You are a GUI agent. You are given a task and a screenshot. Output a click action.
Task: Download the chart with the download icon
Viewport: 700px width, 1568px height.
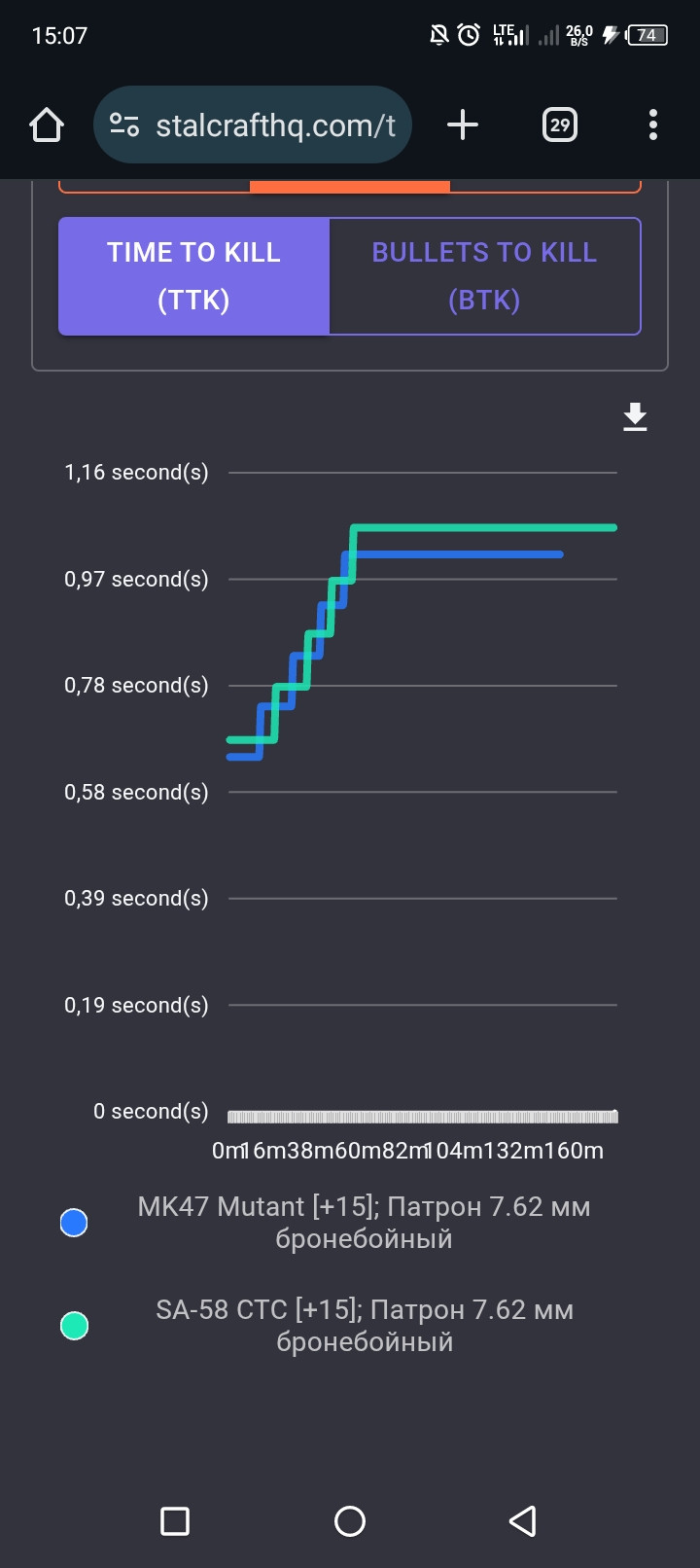tap(635, 416)
